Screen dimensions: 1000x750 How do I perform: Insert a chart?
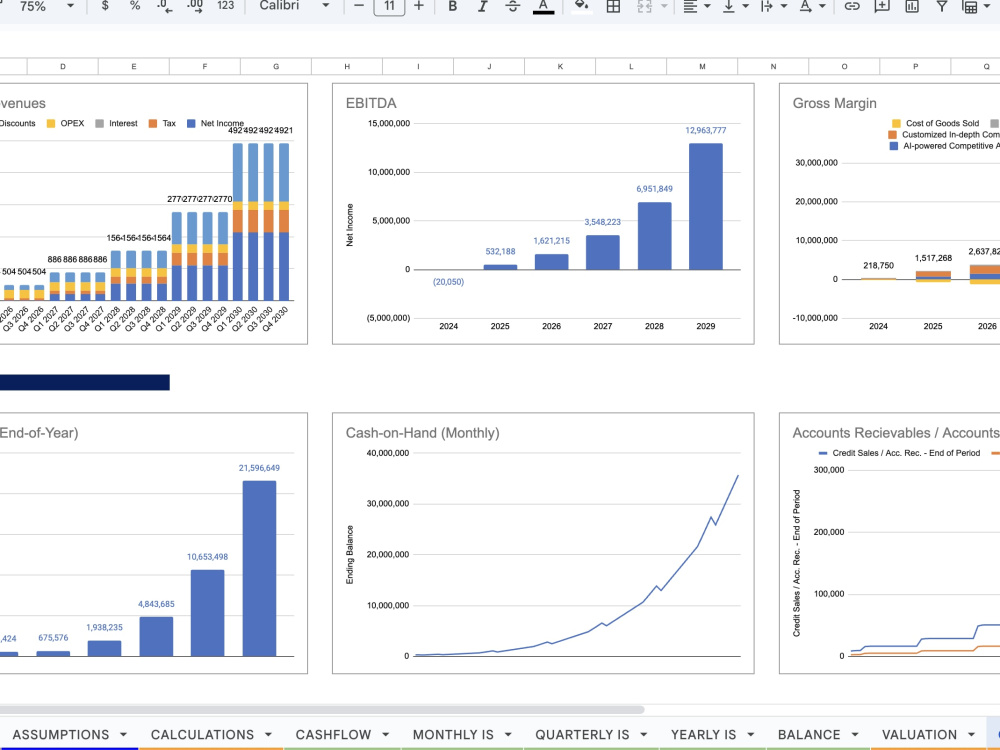click(x=911, y=6)
